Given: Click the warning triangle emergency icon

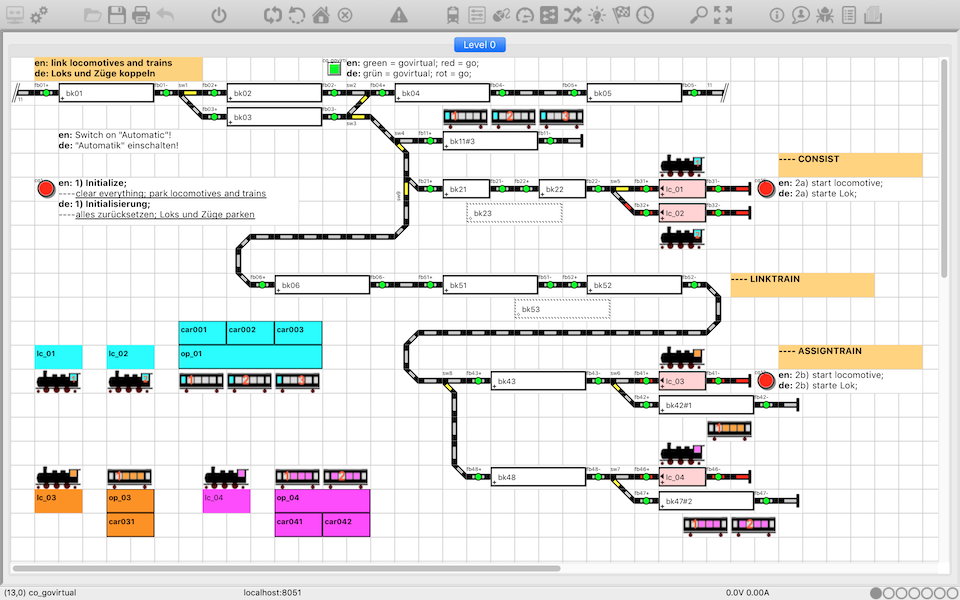Looking at the screenshot, I should pyautogui.click(x=399, y=15).
